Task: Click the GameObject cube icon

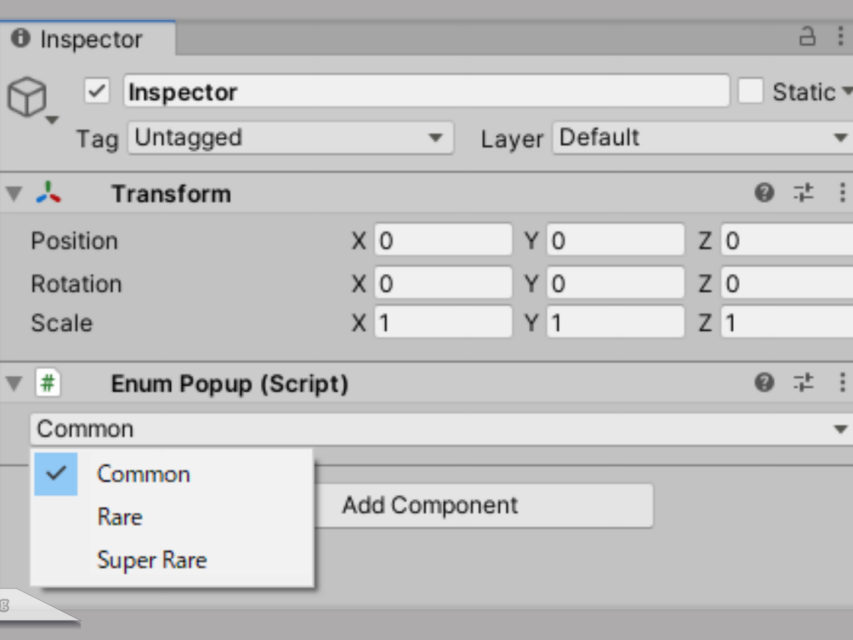Action: 27,96
